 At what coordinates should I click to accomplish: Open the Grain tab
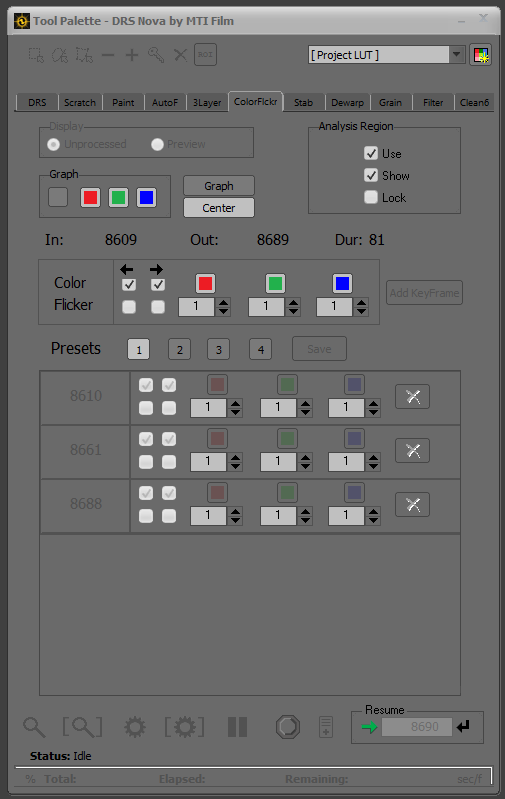[390, 102]
